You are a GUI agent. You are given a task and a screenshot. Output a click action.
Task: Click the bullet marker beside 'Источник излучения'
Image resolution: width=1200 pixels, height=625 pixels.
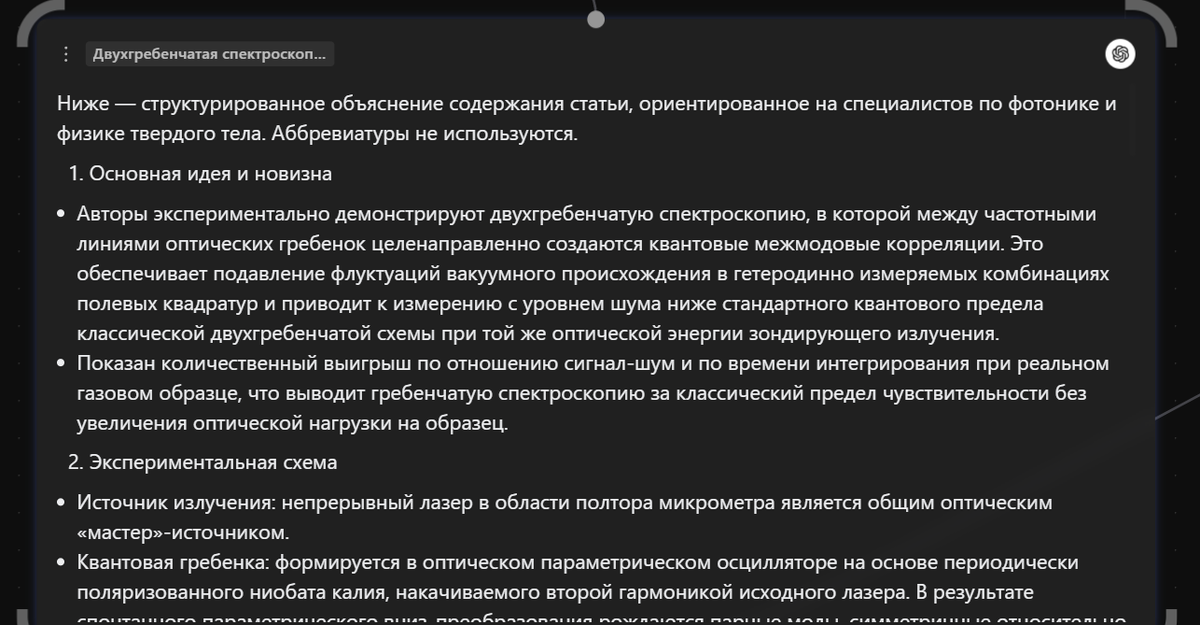point(63,502)
